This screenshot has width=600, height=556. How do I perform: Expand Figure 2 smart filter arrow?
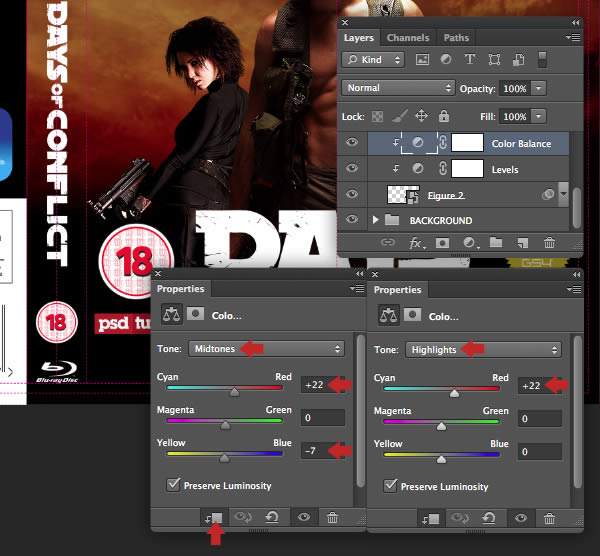[x=563, y=194]
